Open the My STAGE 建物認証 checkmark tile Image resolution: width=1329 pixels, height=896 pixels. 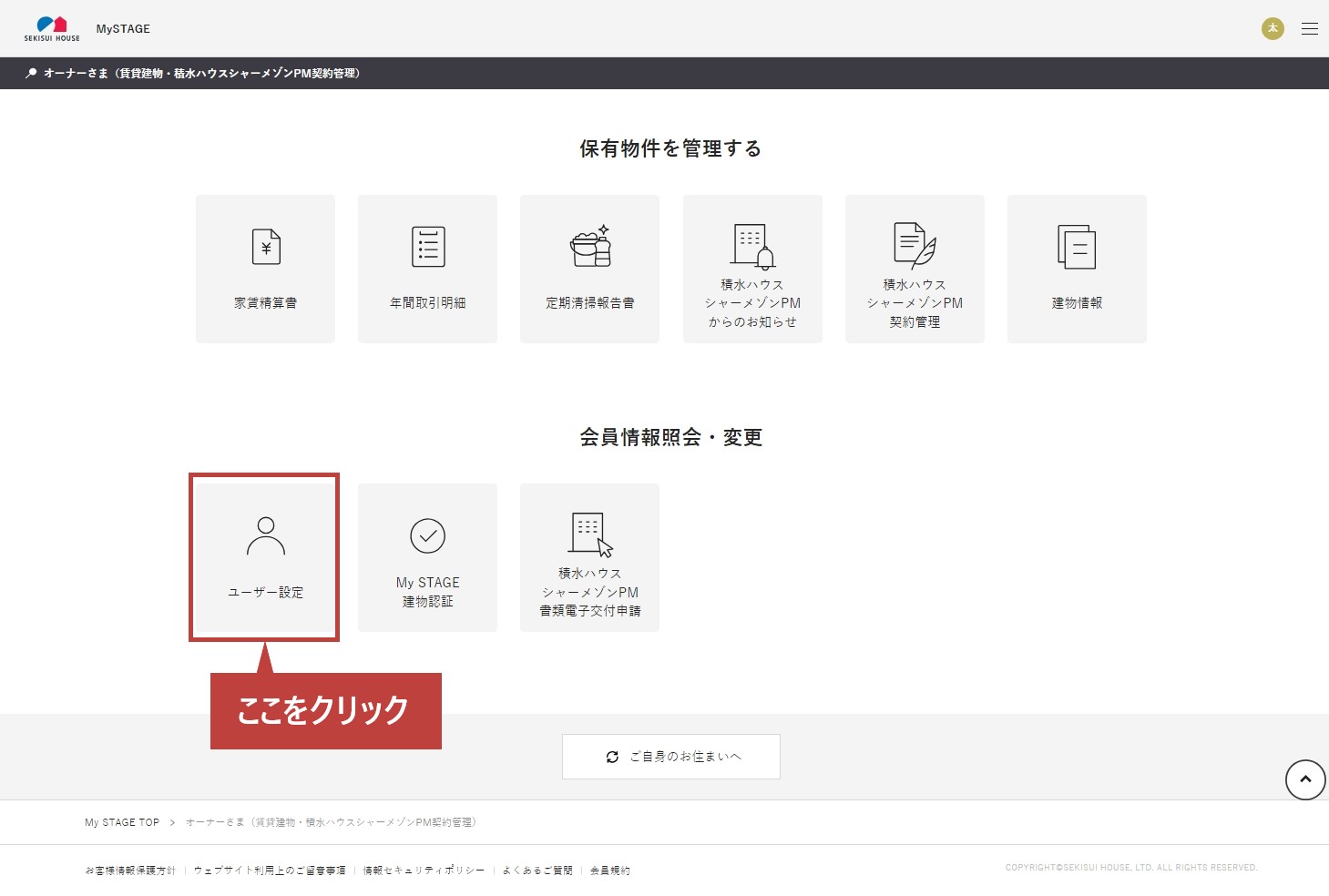pos(427,557)
